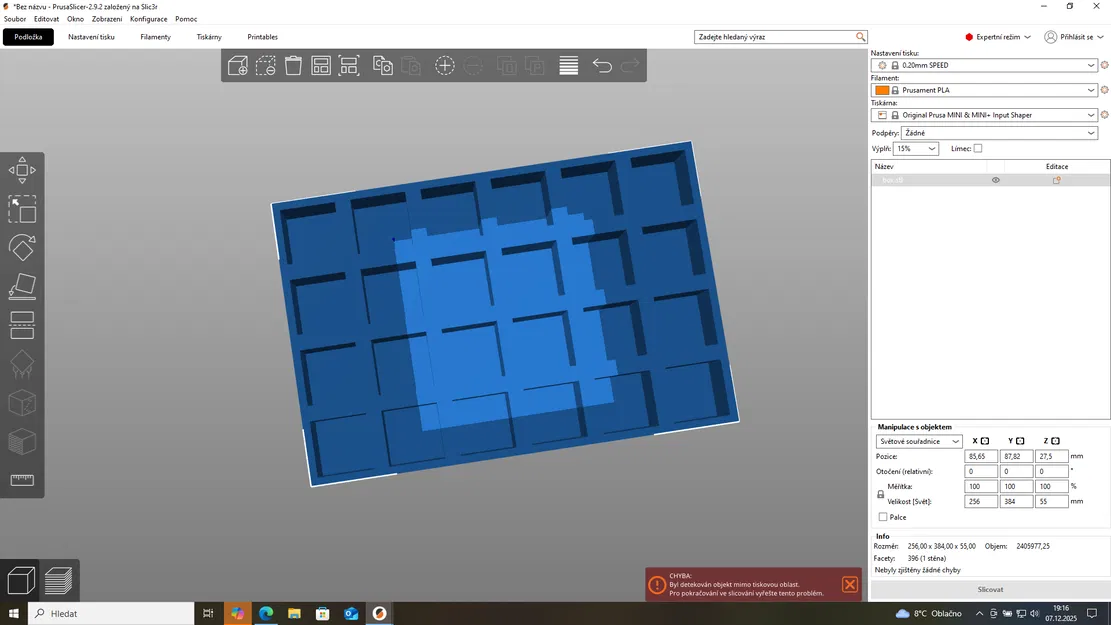Click the X position field 85,65
This screenshot has width=1111, height=625.
(x=981, y=456)
